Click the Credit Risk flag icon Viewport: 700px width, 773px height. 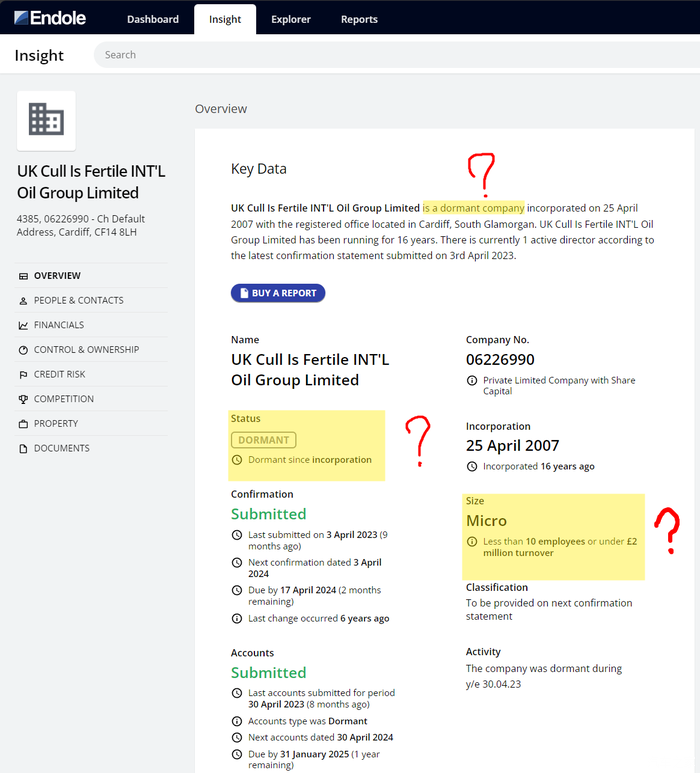[x=23, y=375]
